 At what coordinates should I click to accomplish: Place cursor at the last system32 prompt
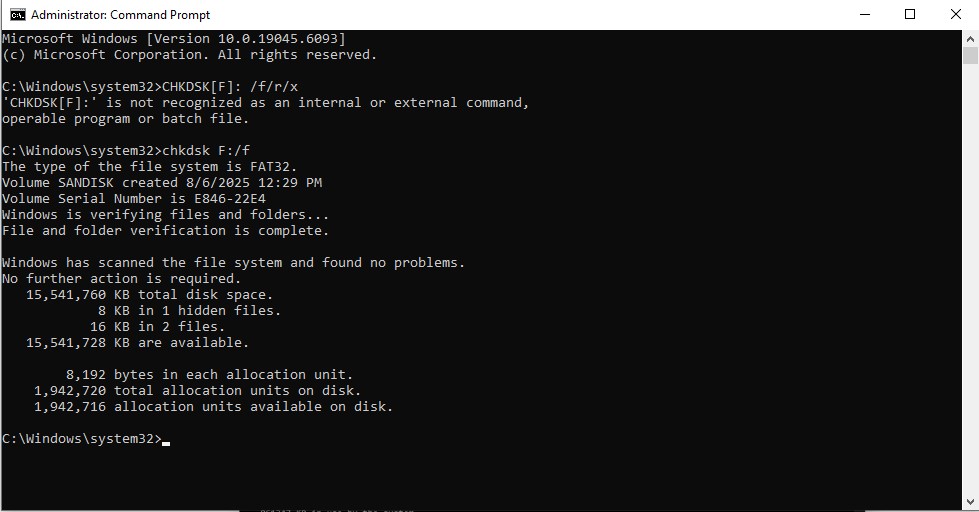(x=166, y=439)
